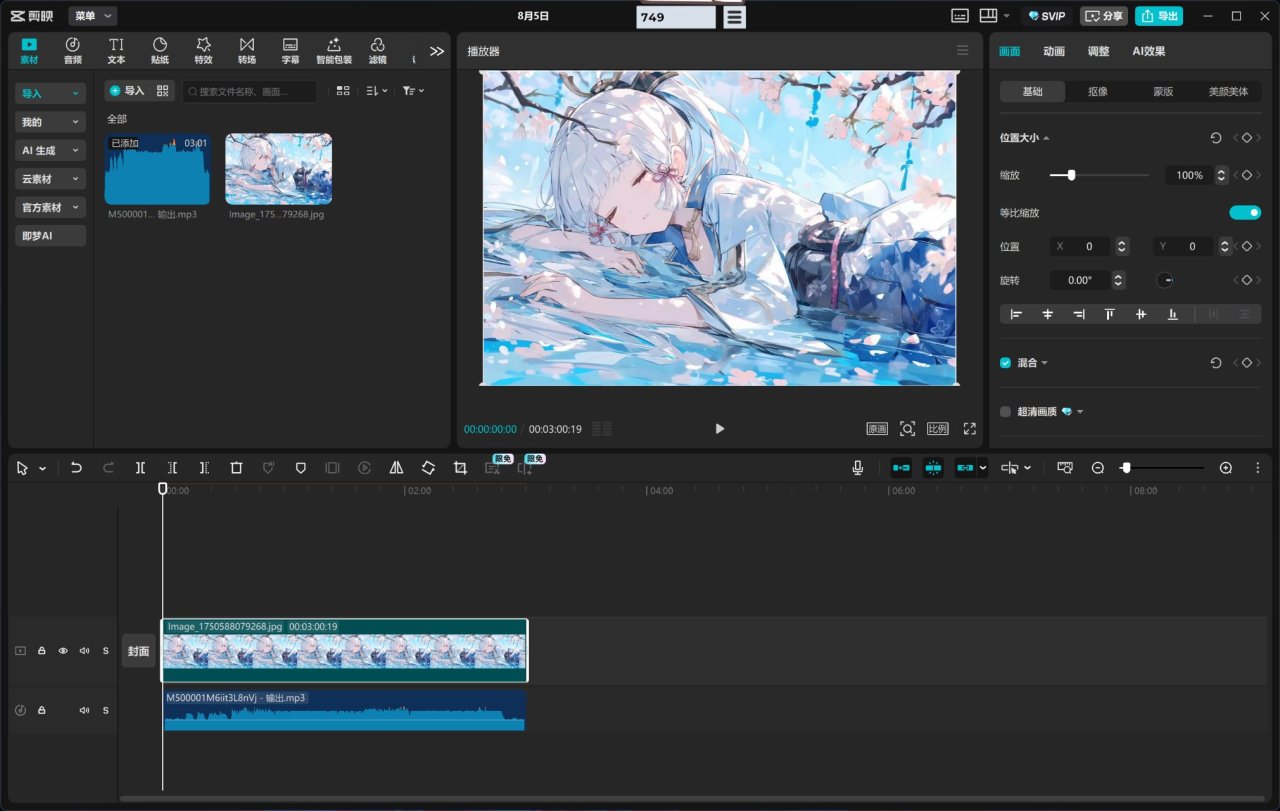Screen dimensions: 1280x811
Task: Click the microphone record voiceover icon
Action: point(858,467)
